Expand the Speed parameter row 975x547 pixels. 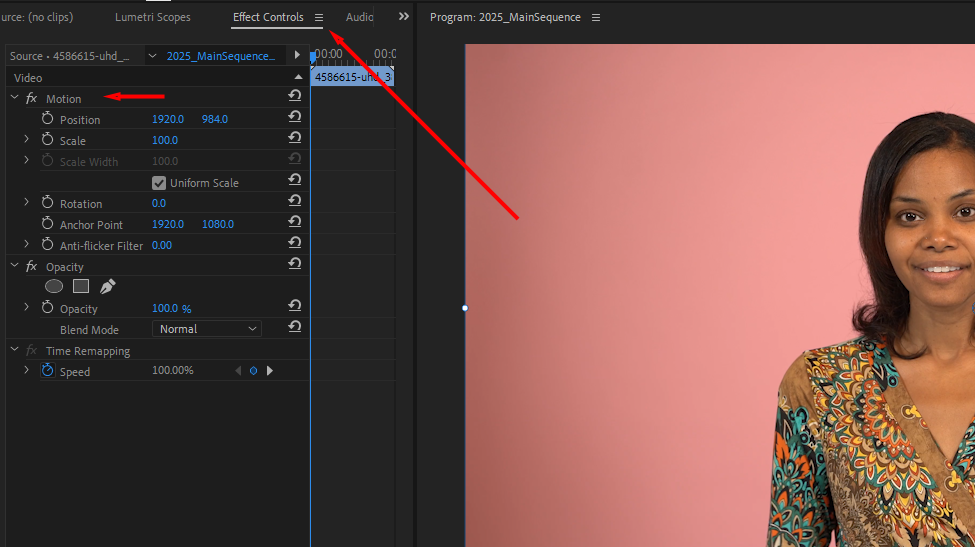coord(26,370)
